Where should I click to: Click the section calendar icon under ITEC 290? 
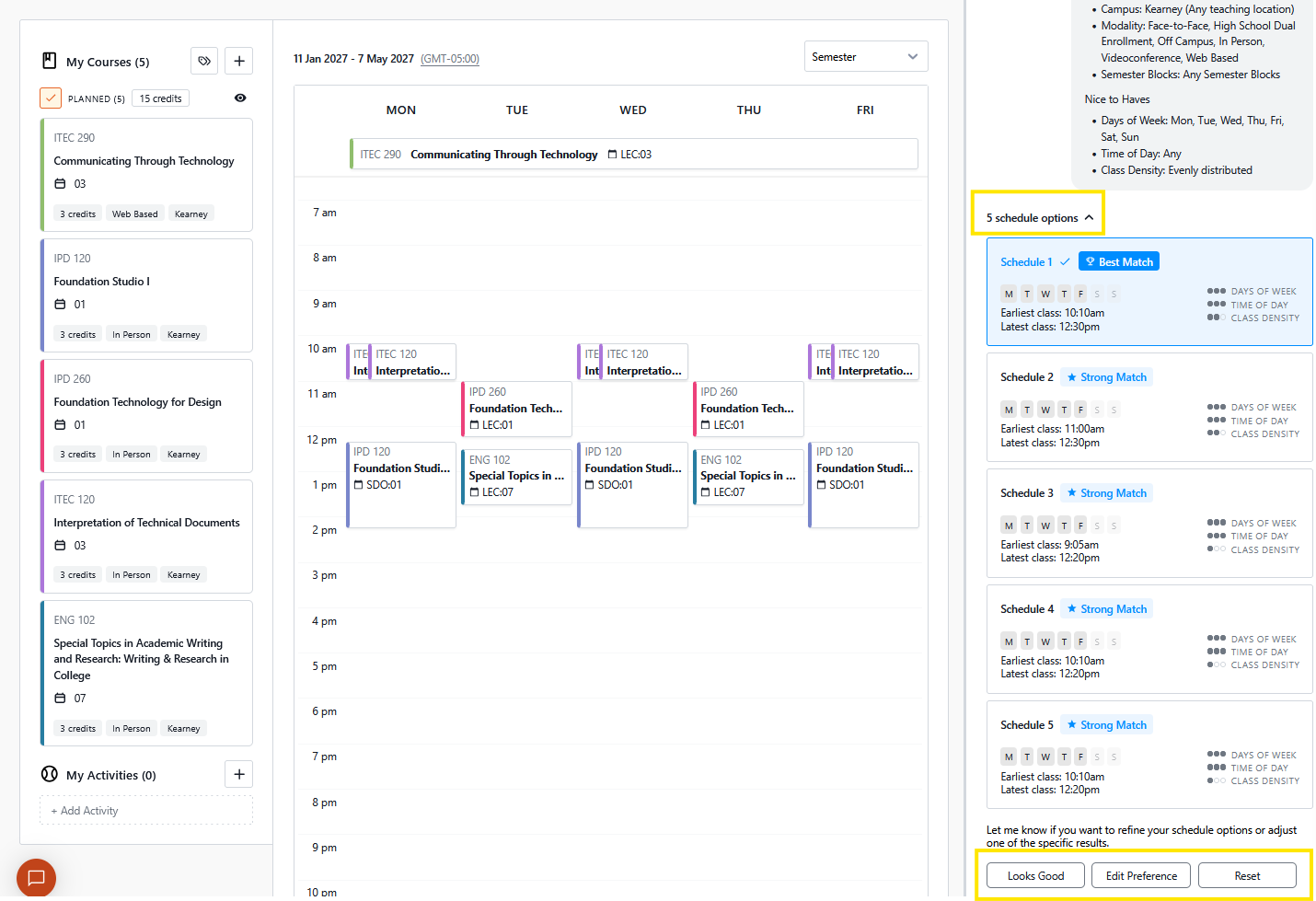(60, 184)
